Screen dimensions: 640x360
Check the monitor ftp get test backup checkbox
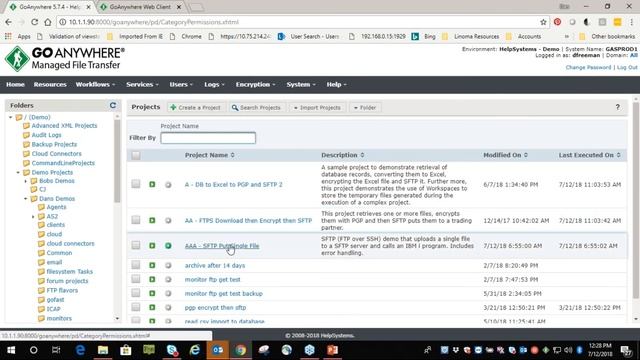click(x=136, y=293)
